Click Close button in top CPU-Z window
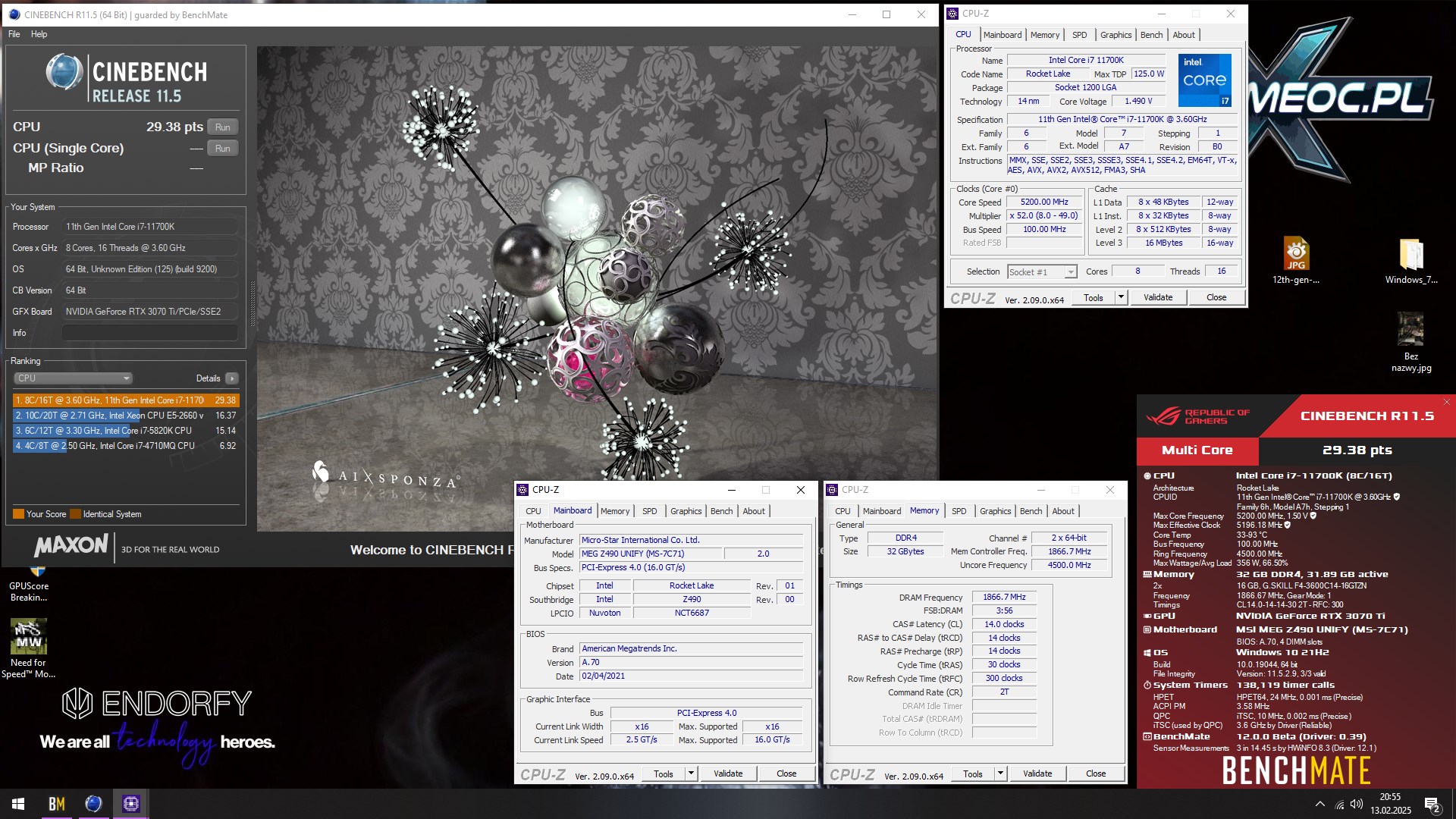 pyautogui.click(x=1216, y=298)
